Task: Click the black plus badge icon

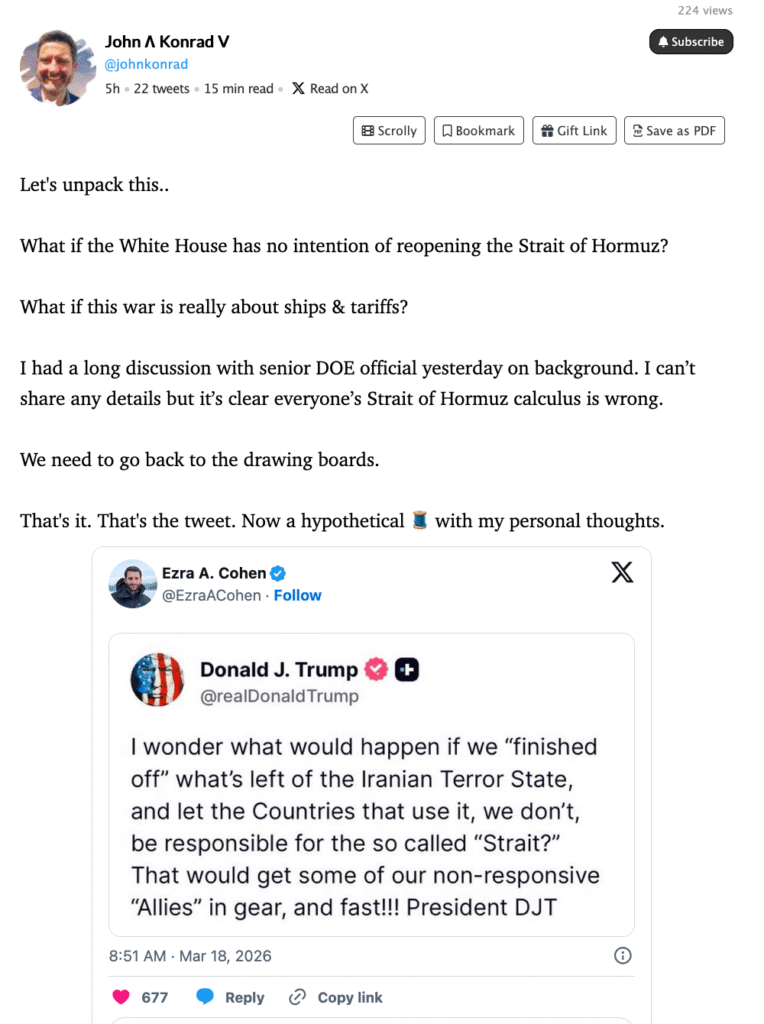Action: click(x=406, y=670)
